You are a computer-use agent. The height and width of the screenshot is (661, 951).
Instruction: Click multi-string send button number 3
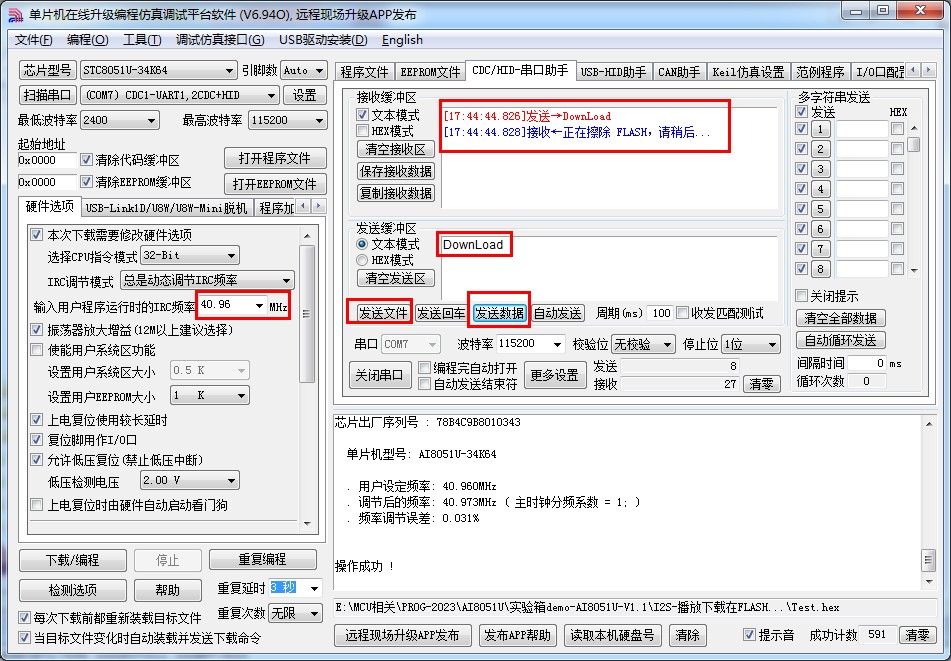tap(820, 169)
